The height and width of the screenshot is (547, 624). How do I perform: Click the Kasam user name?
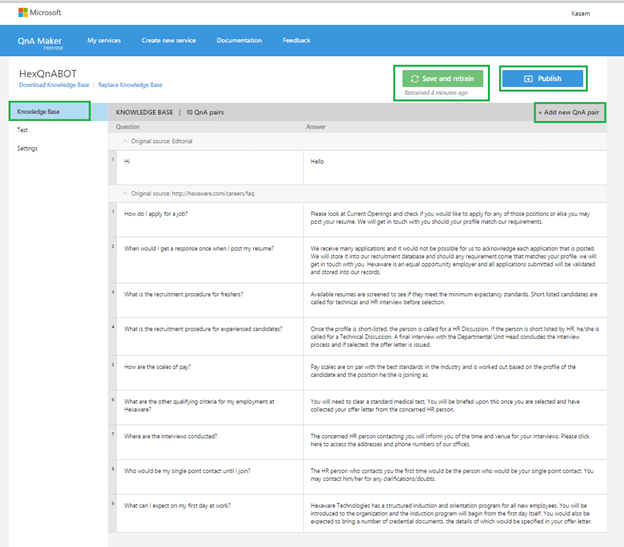(581, 14)
